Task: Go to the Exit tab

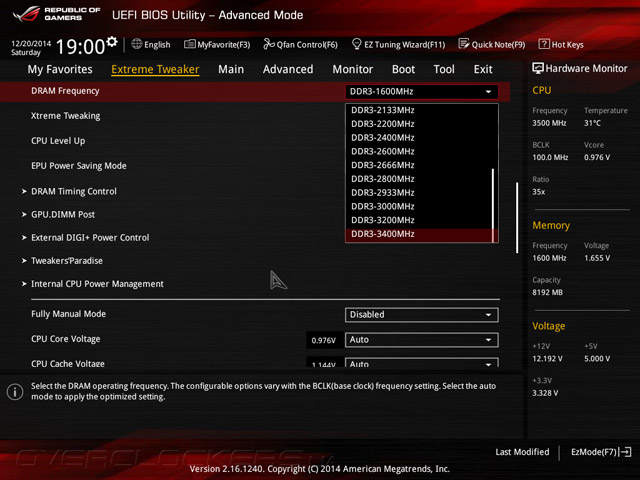Action: tap(483, 69)
